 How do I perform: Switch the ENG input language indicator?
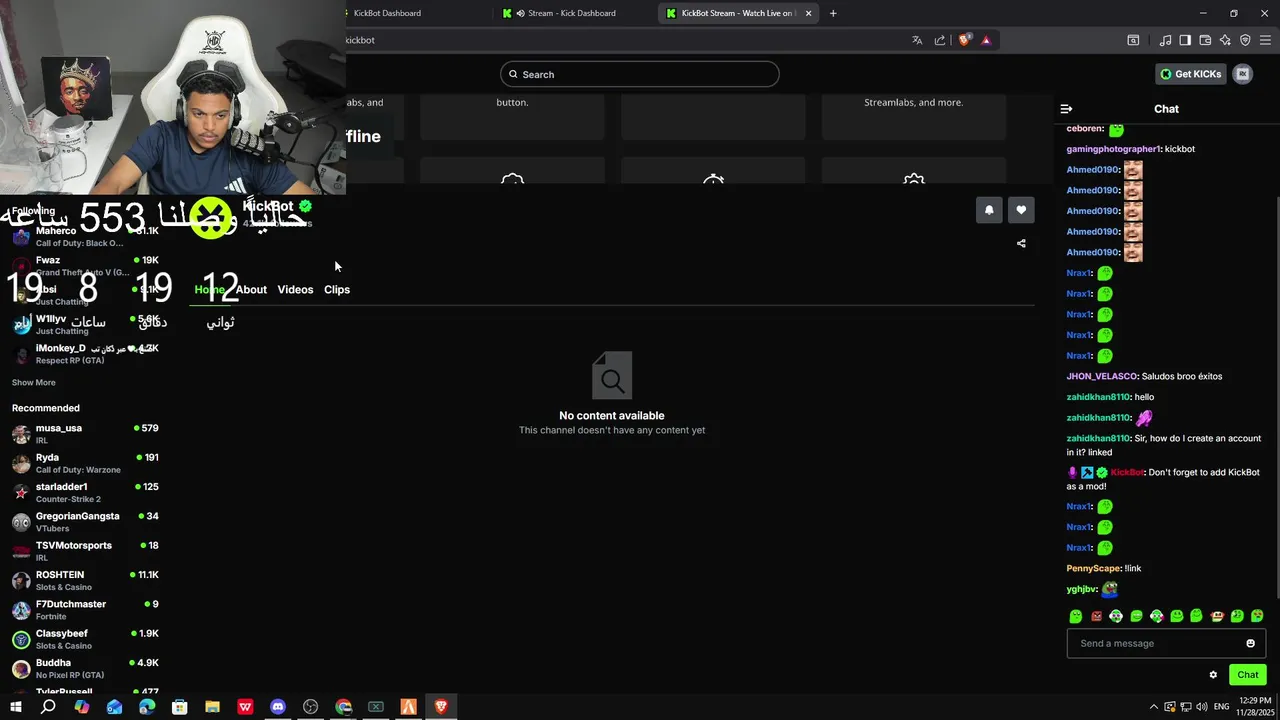[1221, 707]
